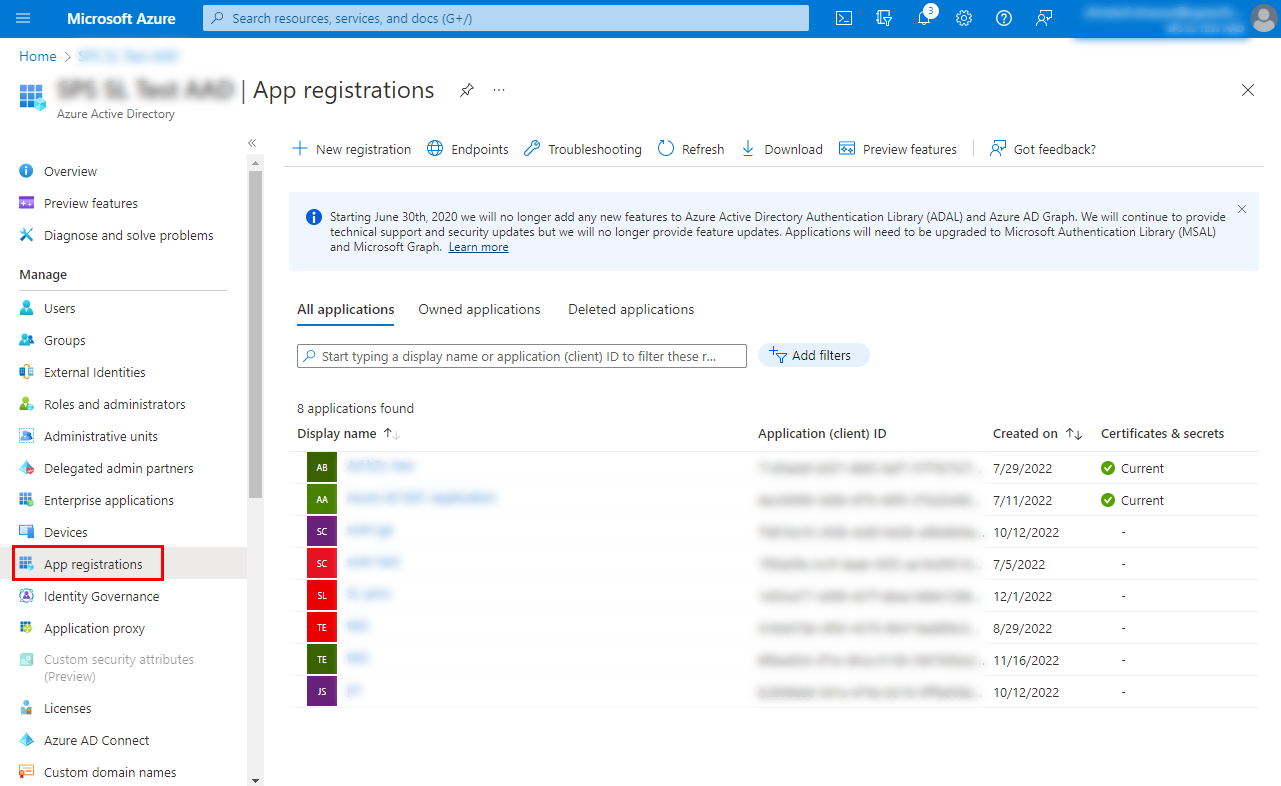Open Preview features in the toolbar
The image size is (1281, 786).
898,149
